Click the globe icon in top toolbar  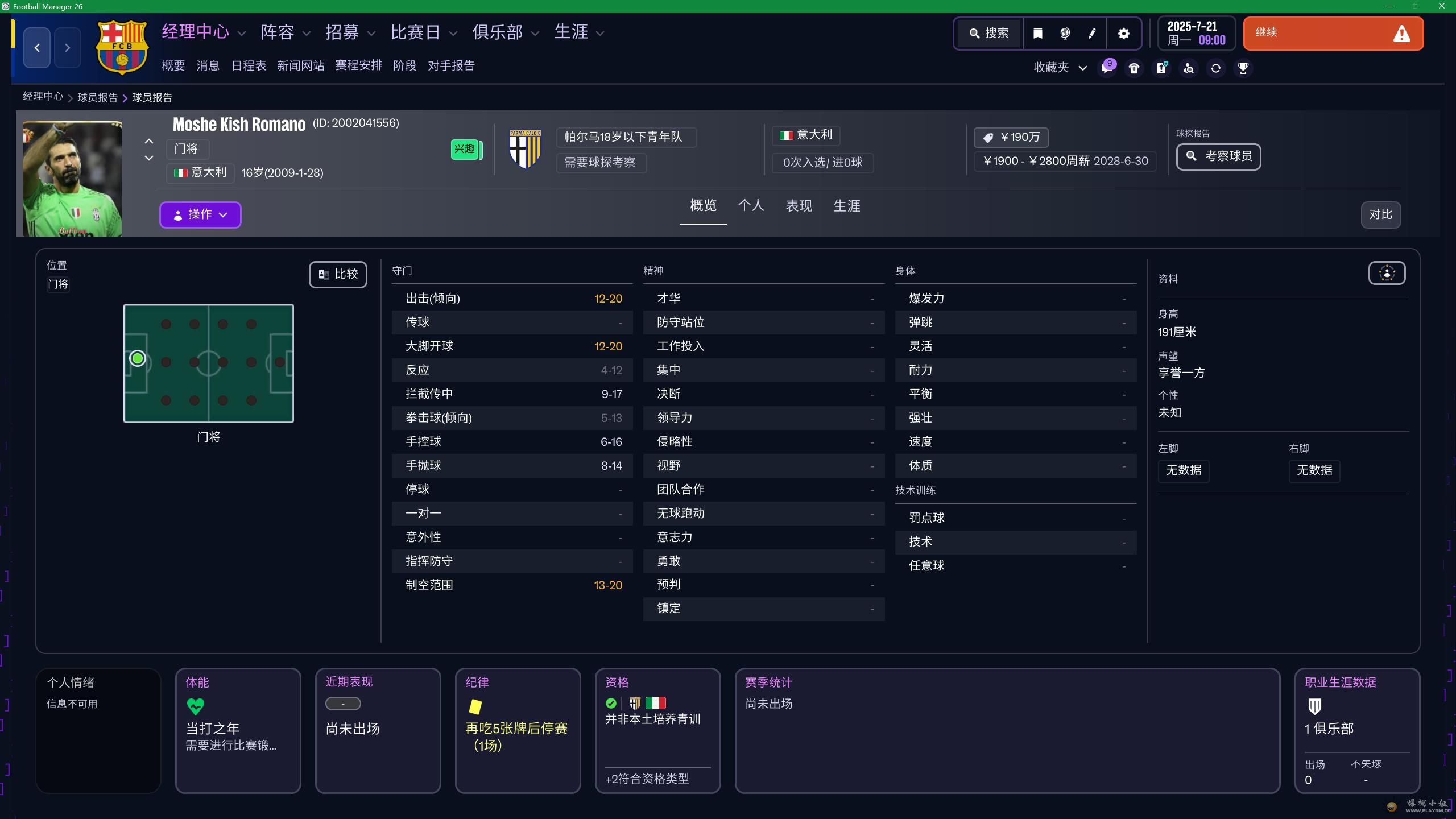[1065, 34]
